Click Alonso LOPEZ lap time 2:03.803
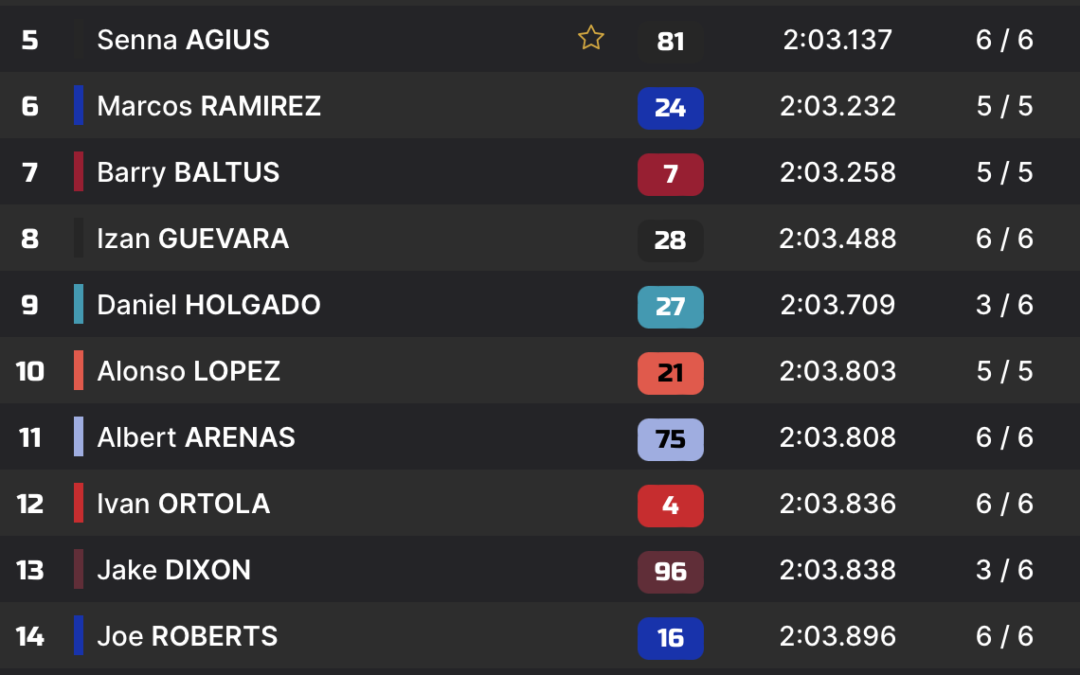 [x=838, y=371]
